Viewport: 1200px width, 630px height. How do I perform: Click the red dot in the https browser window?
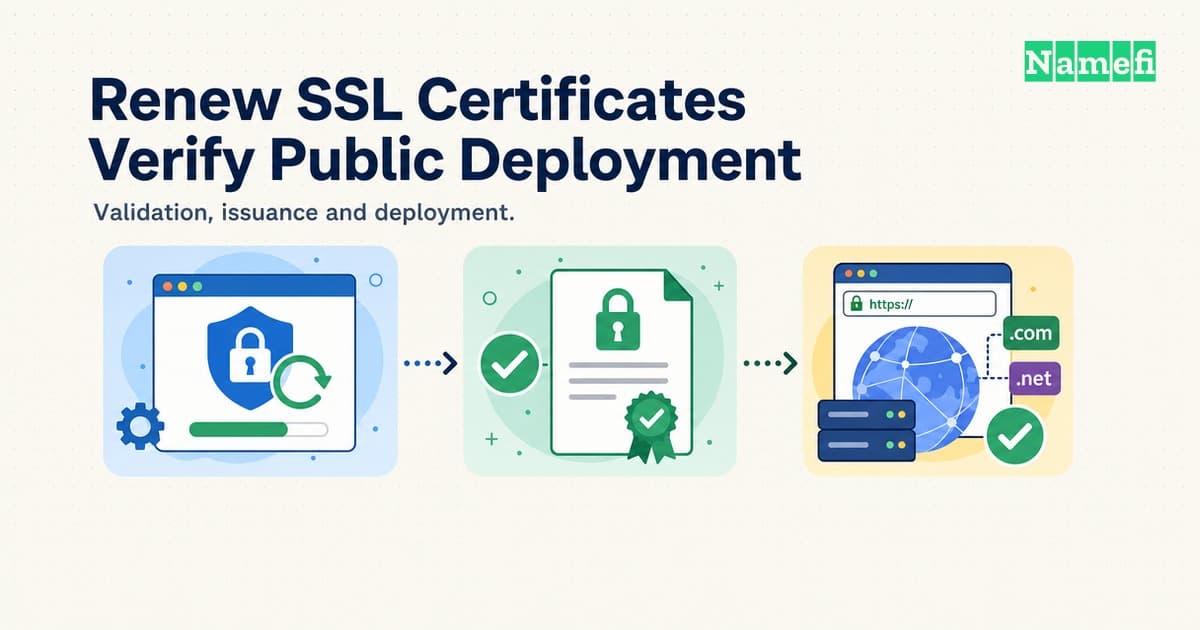(849, 271)
